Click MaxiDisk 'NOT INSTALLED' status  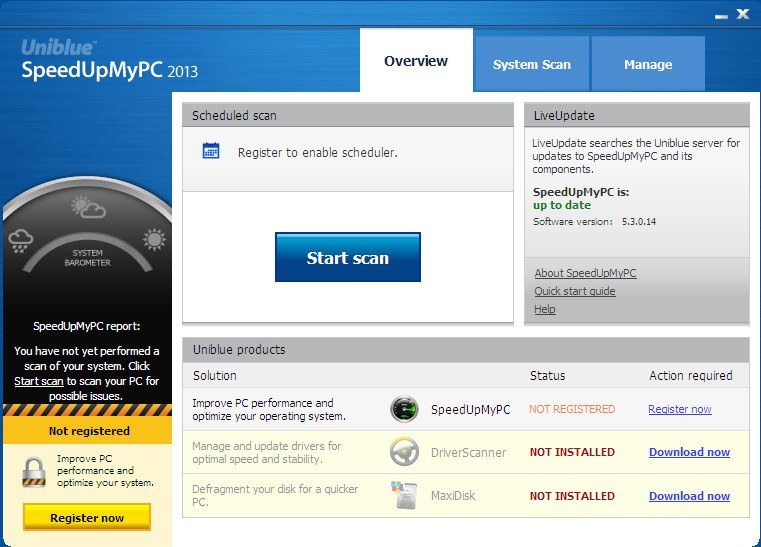[x=572, y=496]
